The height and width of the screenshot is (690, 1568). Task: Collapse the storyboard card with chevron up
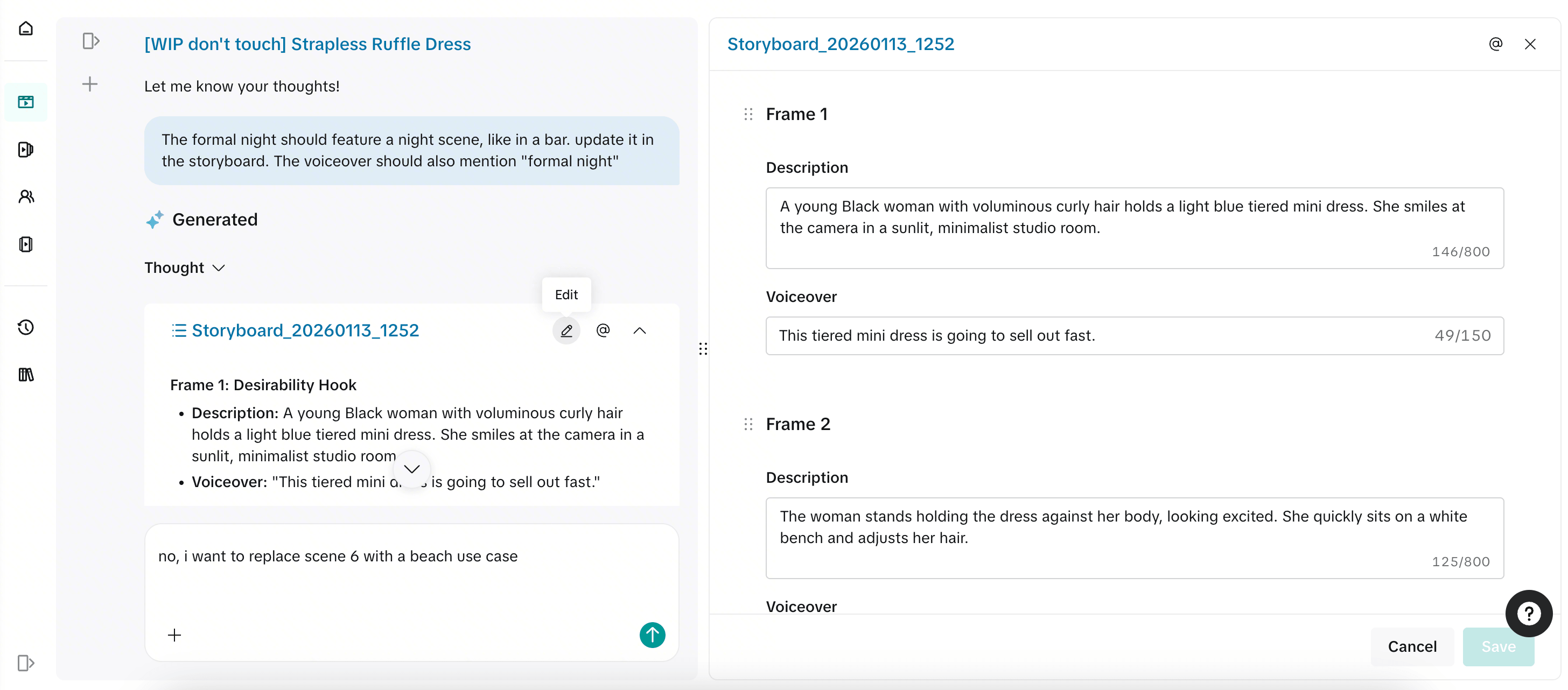pyautogui.click(x=639, y=330)
